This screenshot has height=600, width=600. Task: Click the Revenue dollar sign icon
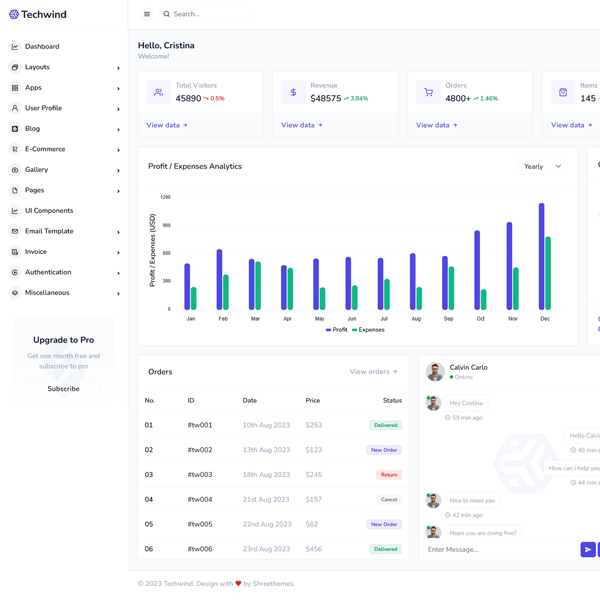coord(293,92)
